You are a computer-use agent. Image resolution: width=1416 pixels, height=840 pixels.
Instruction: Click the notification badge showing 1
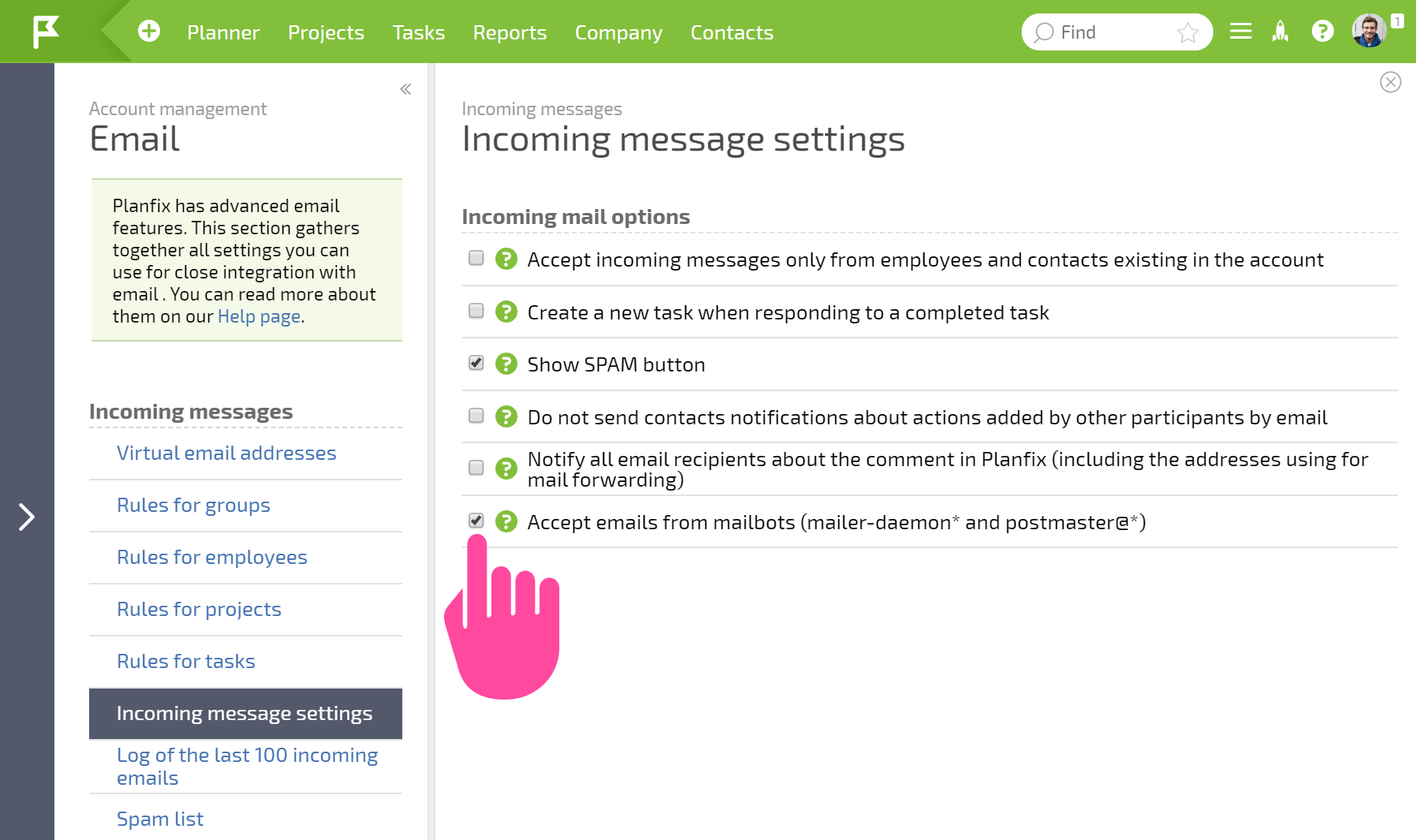point(1397,21)
